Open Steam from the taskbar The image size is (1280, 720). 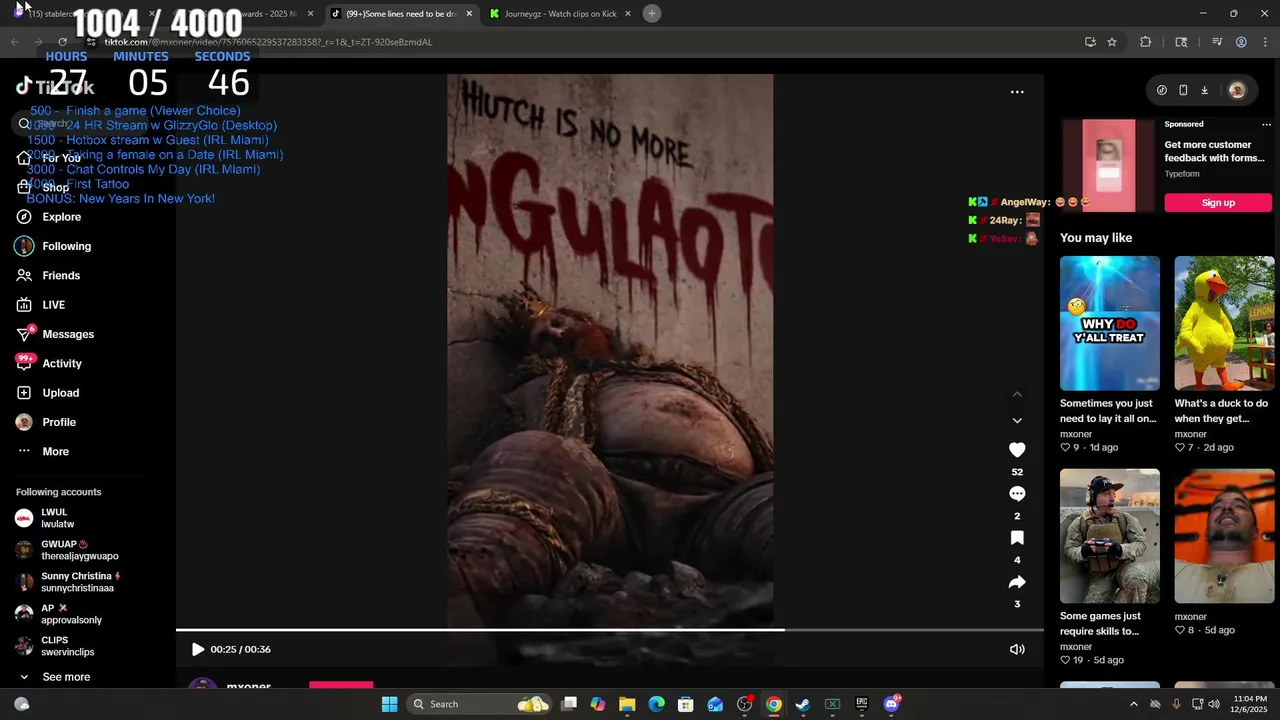pos(803,704)
